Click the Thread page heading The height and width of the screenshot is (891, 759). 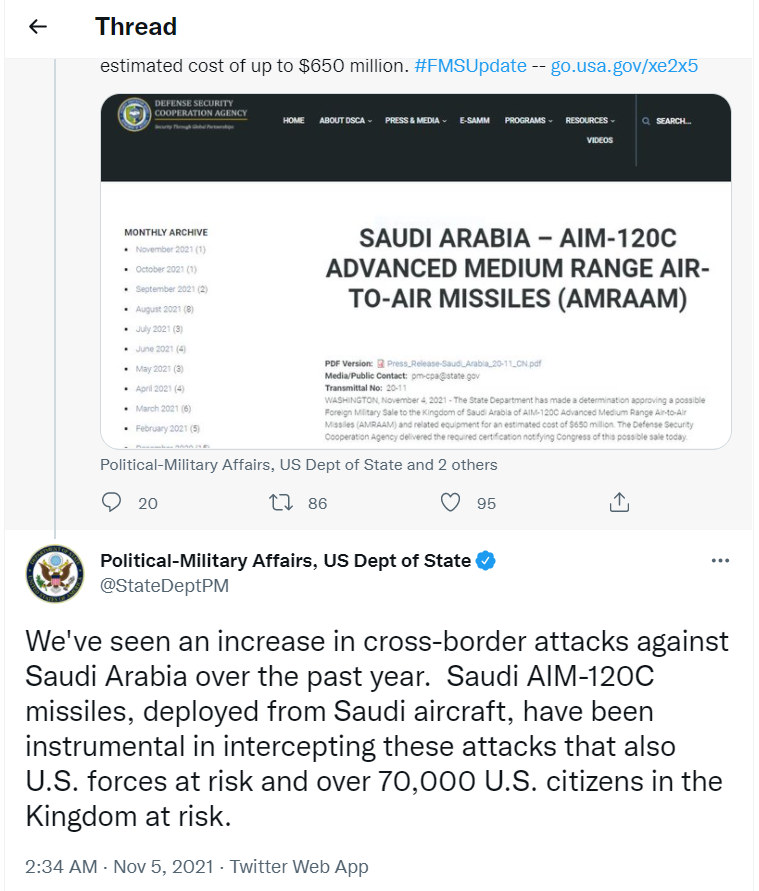coord(136,27)
